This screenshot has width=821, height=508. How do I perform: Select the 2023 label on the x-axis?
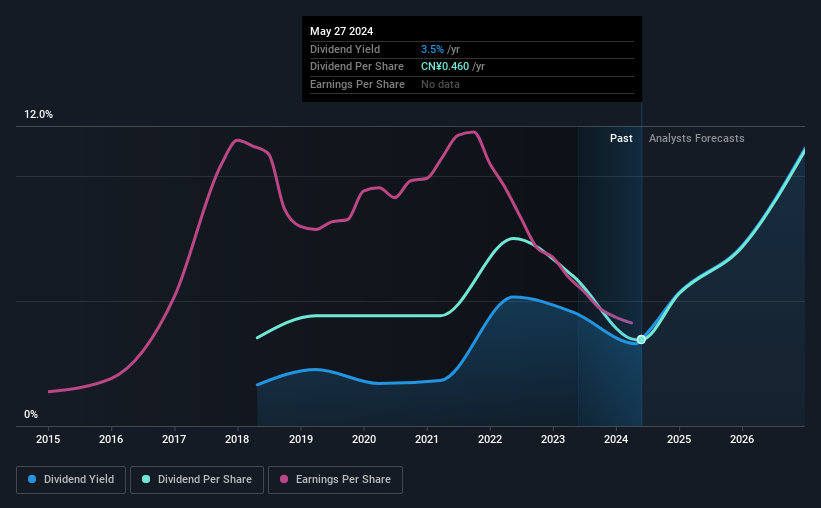553,439
